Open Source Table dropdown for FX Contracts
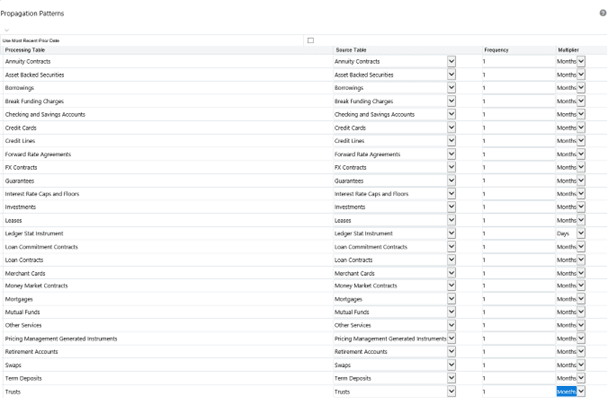 pos(451,167)
